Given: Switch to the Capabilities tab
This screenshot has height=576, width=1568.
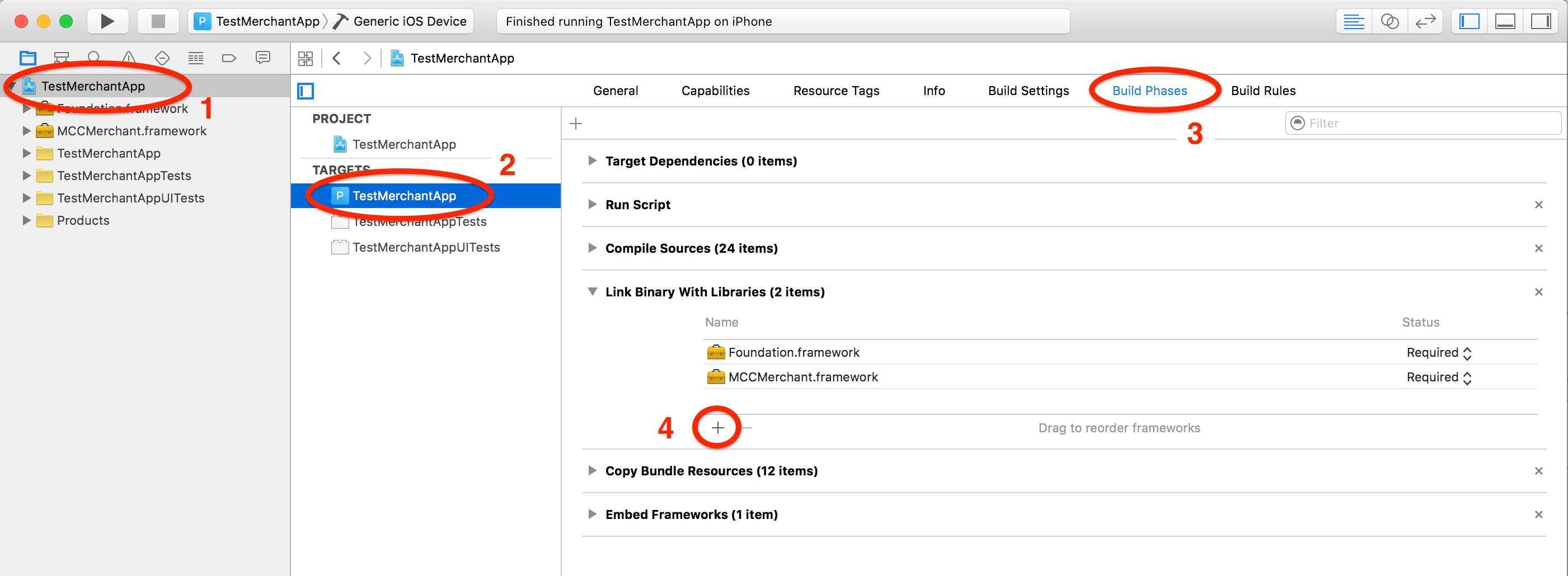Looking at the screenshot, I should tap(715, 91).
